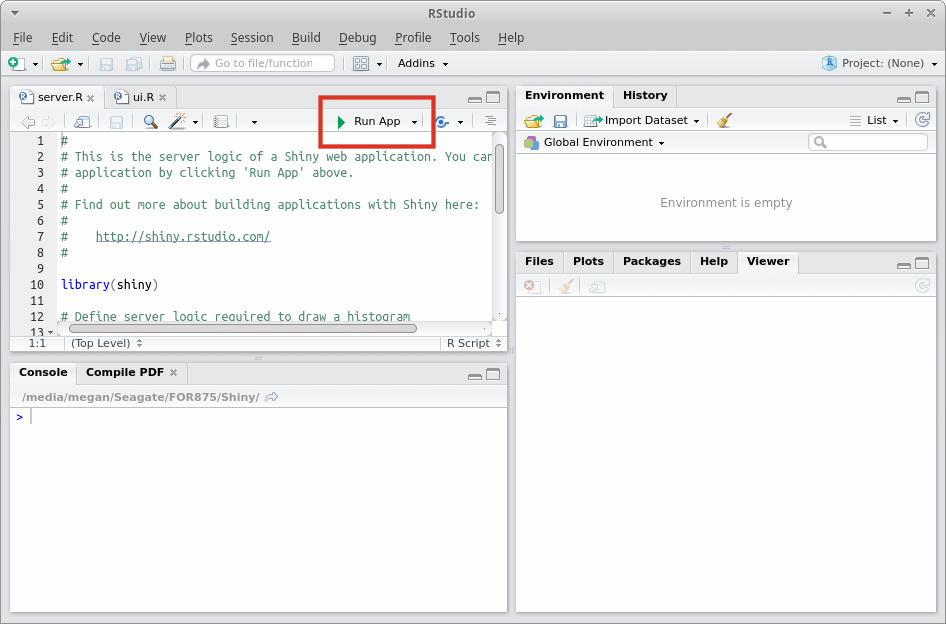The width and height of the screenshot is (946, 624).
Task: Open the List view dropdown in Environment
Action: 874,121
